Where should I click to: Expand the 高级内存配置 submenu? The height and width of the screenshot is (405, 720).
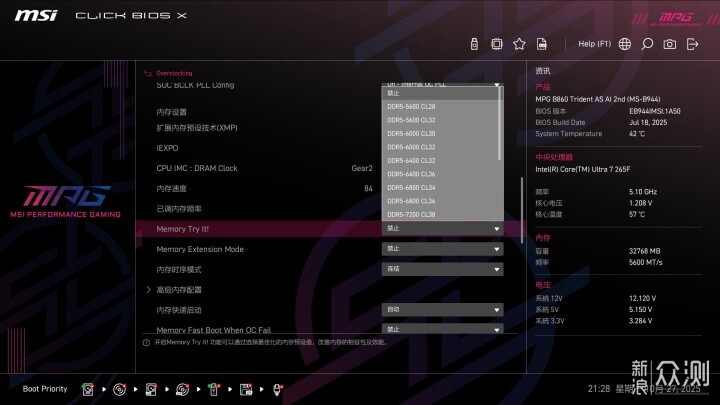tap(179, 290)
